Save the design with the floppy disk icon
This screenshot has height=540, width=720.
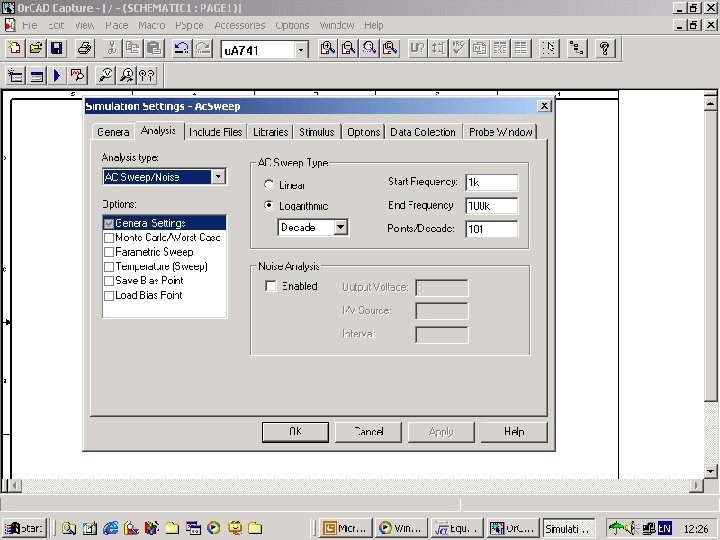tap(56, 48)
